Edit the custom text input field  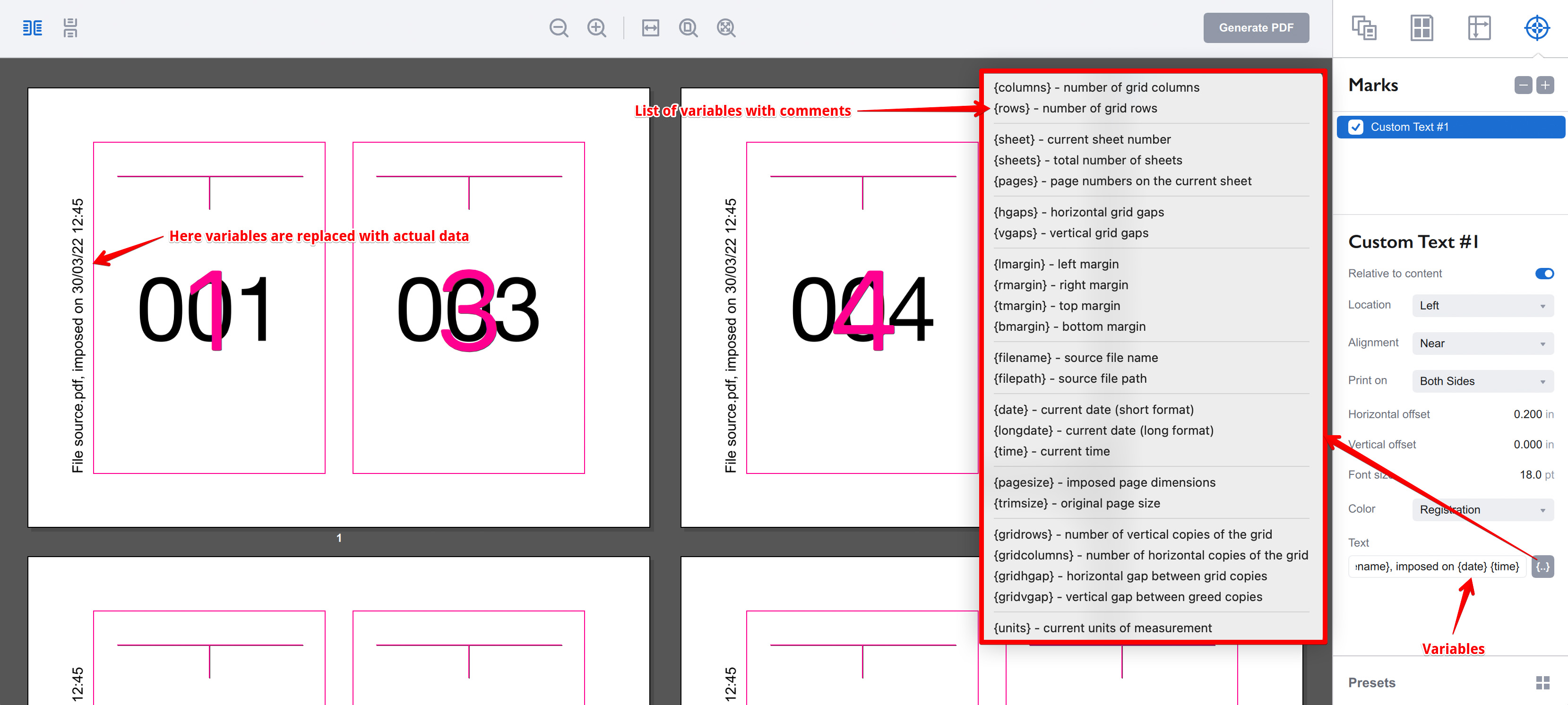(1437, 566)
